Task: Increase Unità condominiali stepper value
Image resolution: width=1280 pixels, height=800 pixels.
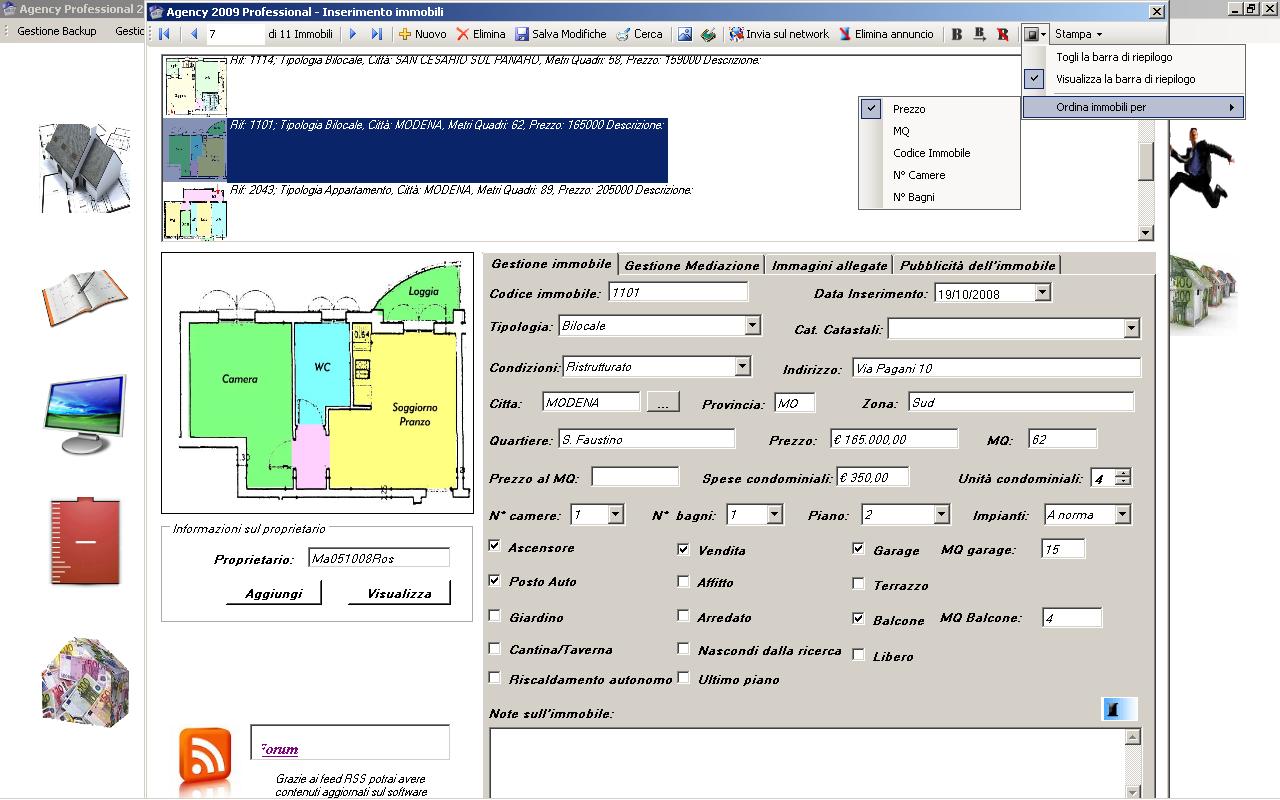Action: pyautogui.click(x=1123, y=473)
